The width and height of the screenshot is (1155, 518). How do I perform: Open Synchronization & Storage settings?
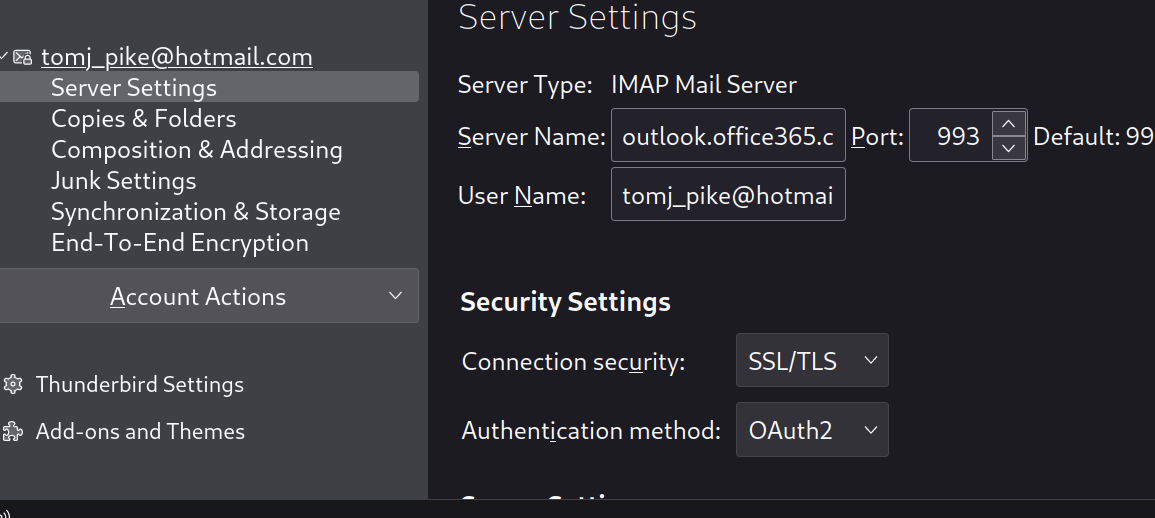[196, 212]
